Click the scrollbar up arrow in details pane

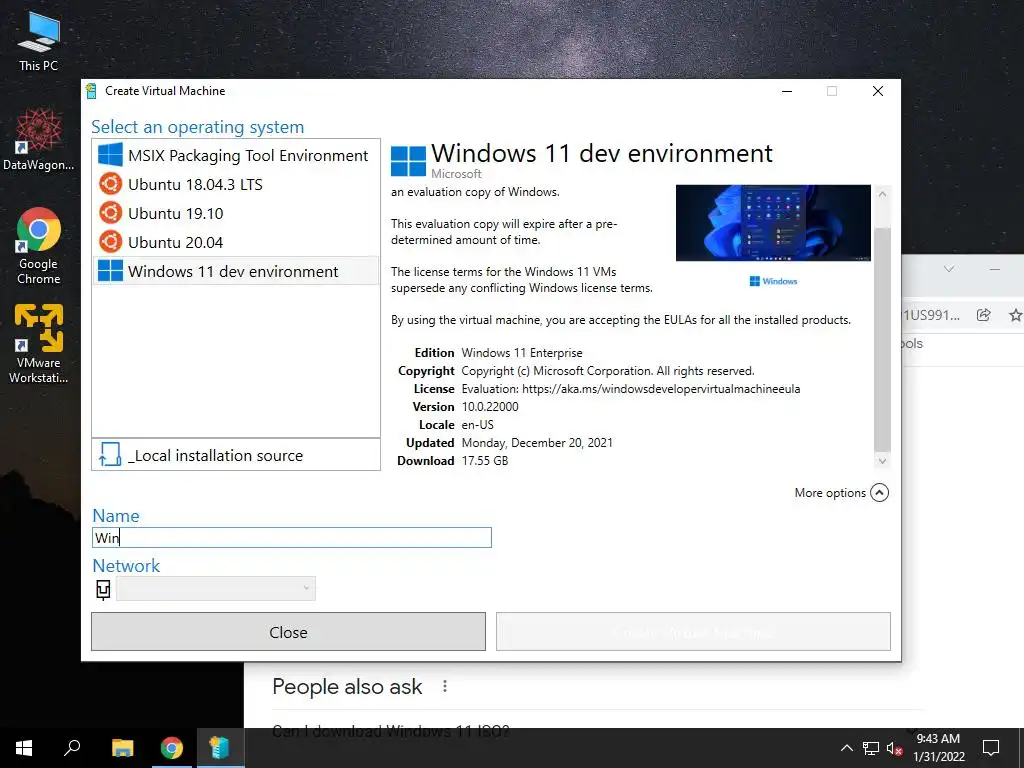882,194
